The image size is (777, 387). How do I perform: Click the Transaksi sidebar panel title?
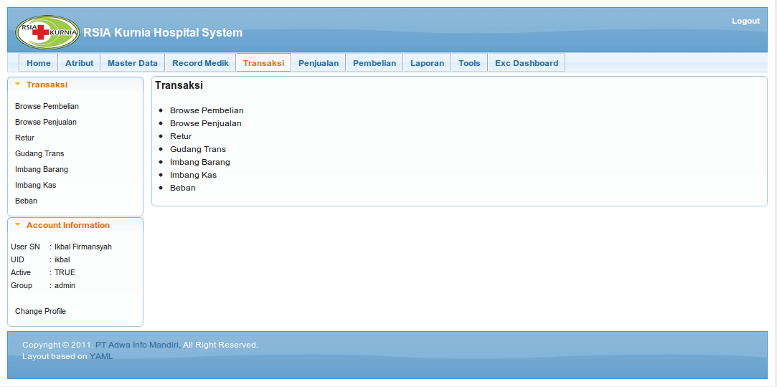point(47,85)
